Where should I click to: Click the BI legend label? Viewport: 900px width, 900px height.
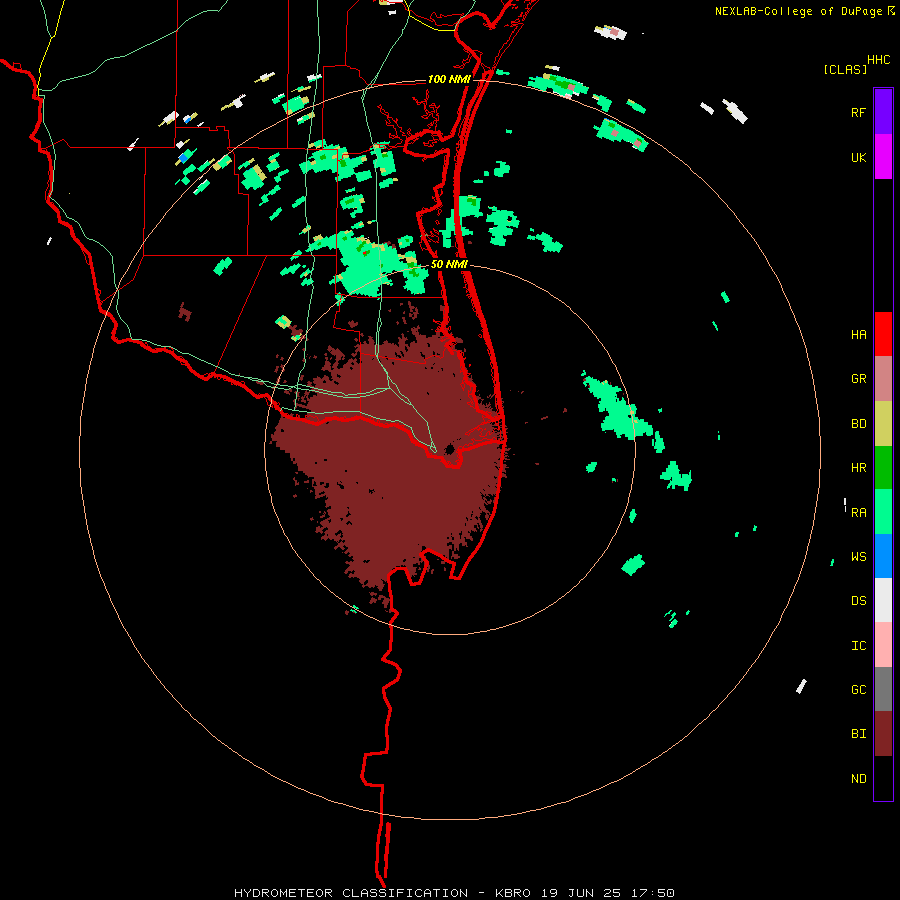858,734
